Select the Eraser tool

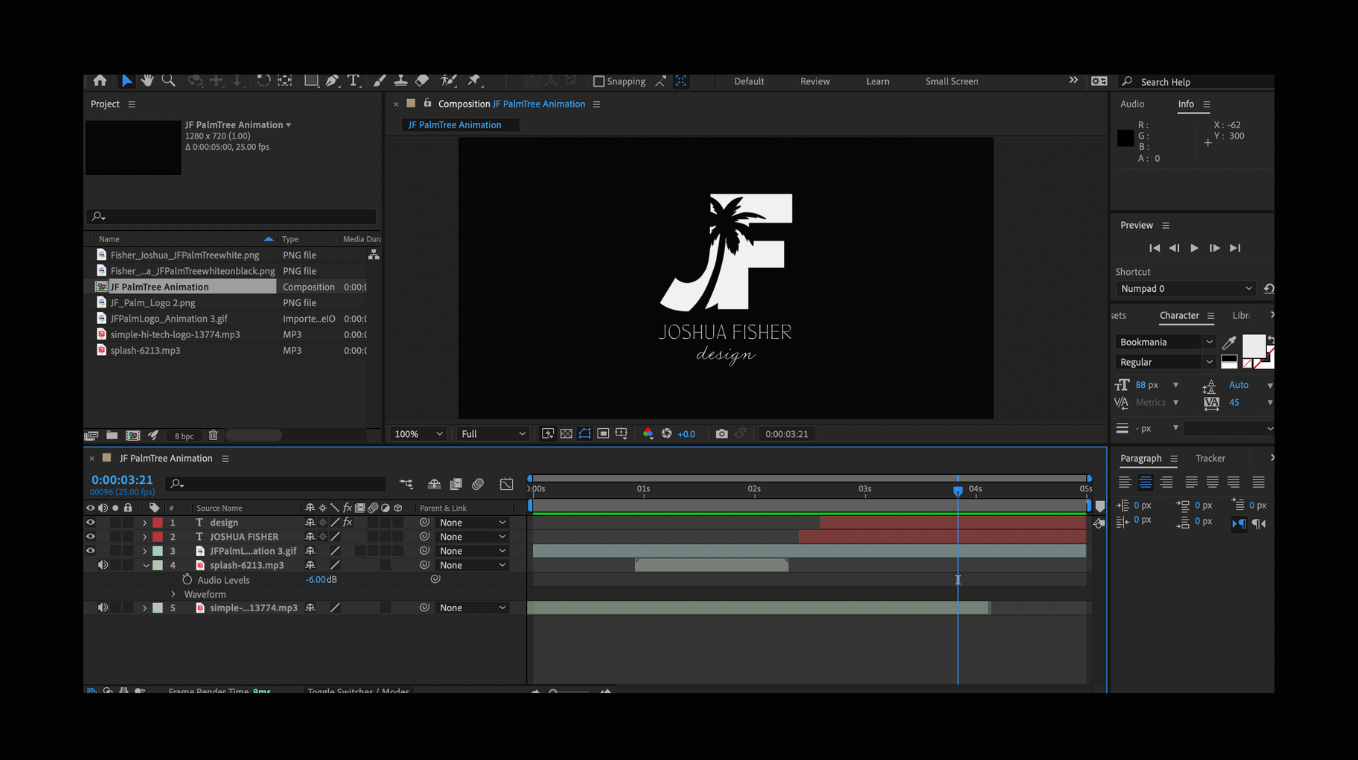(x=422, y=81)
